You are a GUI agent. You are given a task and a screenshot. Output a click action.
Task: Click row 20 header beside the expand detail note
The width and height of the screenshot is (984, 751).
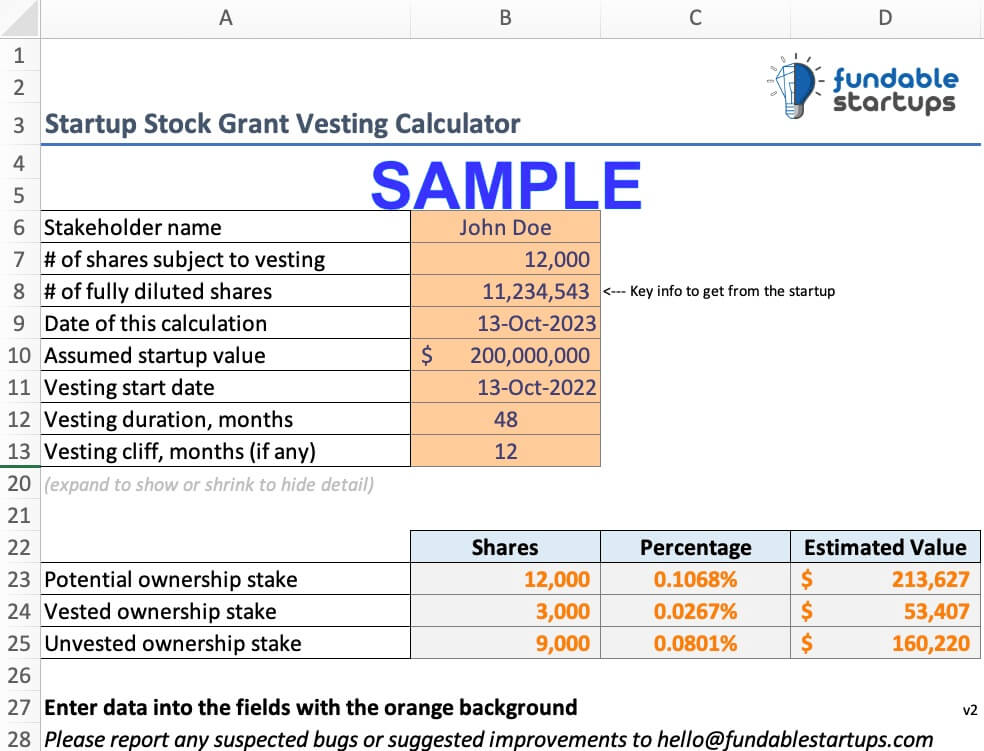[x=19, y=484]
